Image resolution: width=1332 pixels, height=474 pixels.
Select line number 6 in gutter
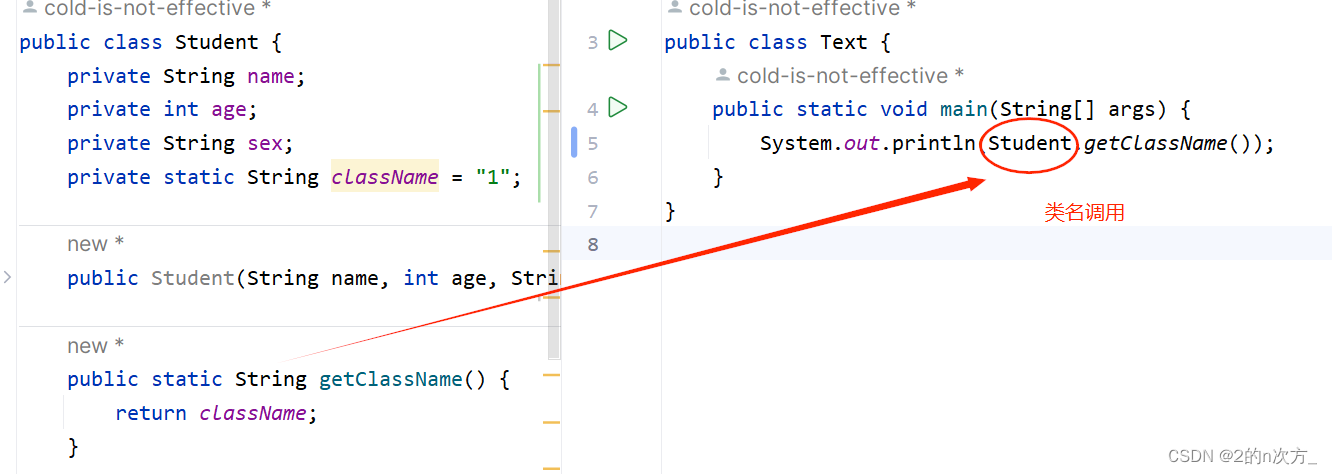[x=593, y=177]
